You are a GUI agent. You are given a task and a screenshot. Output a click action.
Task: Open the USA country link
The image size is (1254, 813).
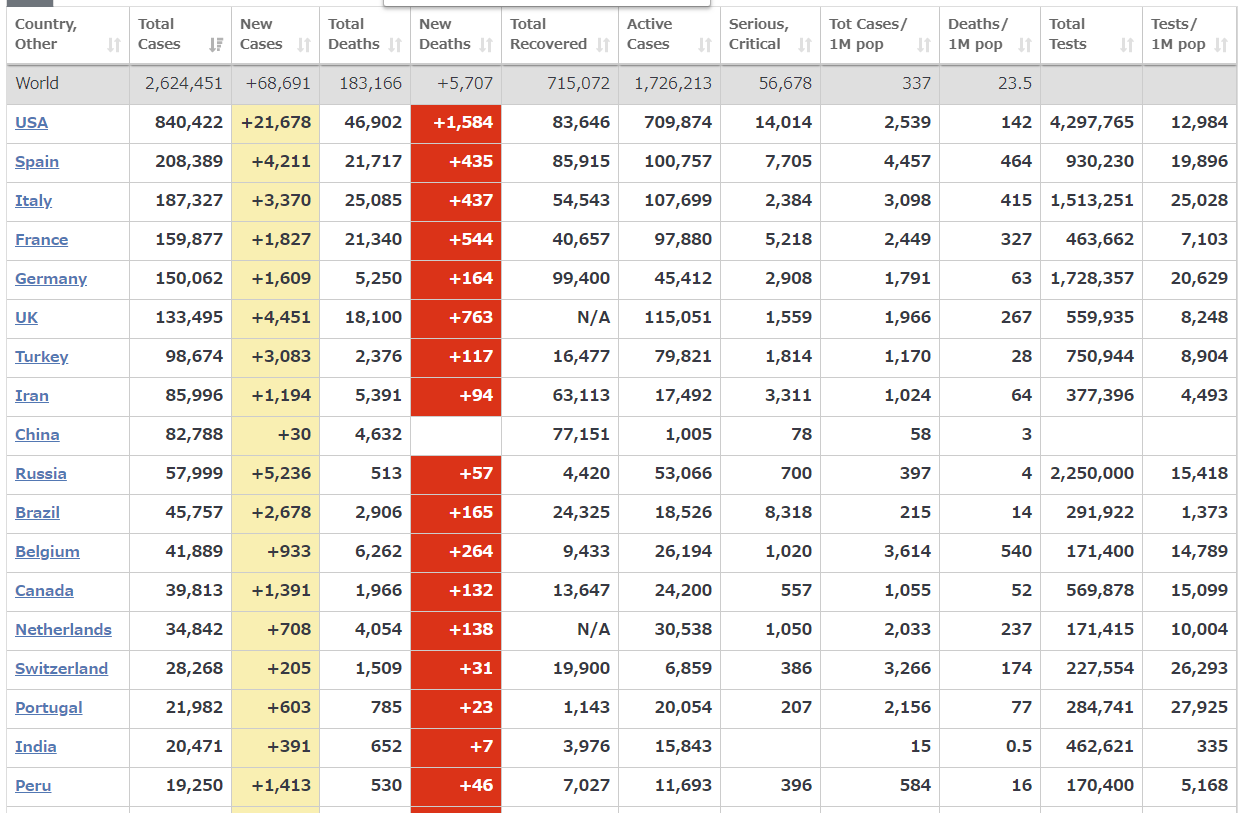click(31, 122)
